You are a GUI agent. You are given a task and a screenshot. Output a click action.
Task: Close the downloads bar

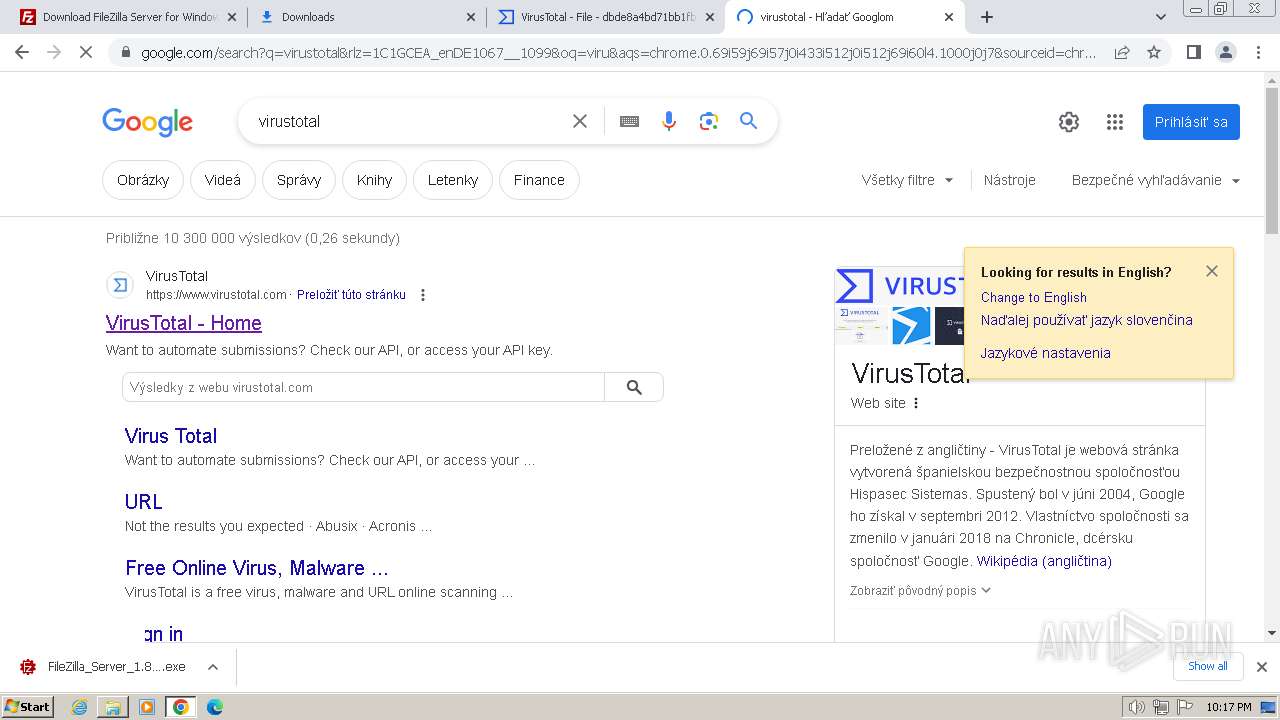click(1262, 667)
